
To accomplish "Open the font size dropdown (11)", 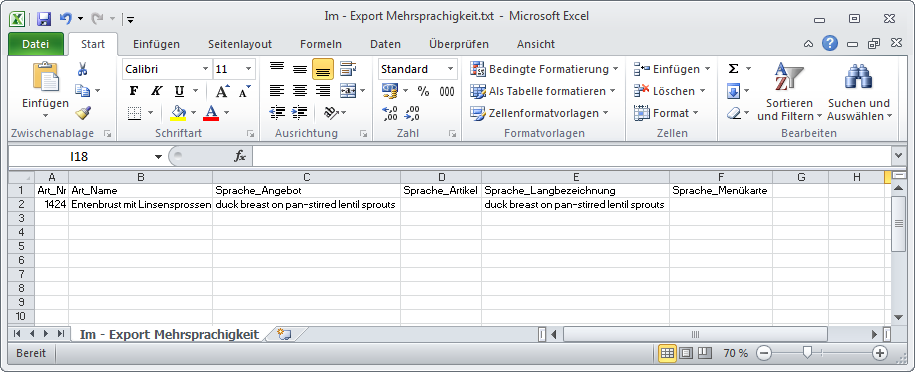I will 249,69.
